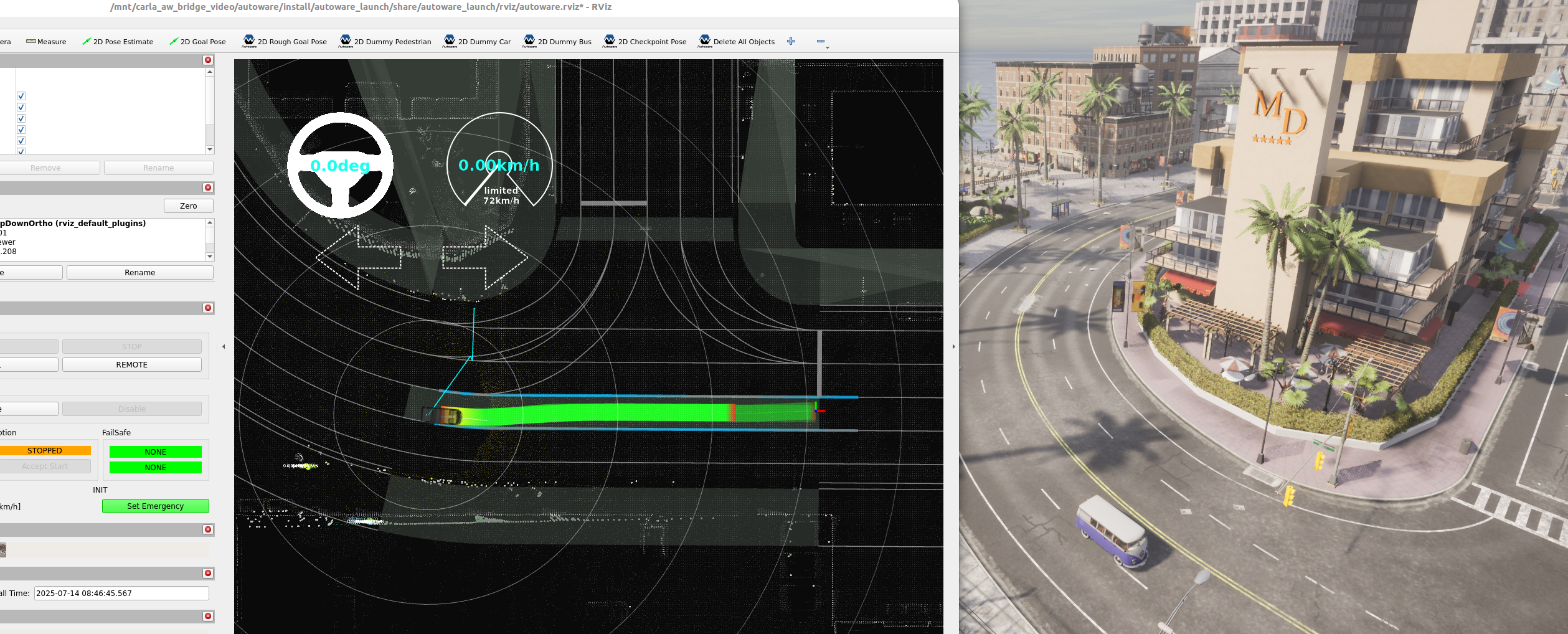Image resolution: width=1568 pixels, height=634 pixels.
Task: Click the RViz window title bar
Action: tap(479, 7)
